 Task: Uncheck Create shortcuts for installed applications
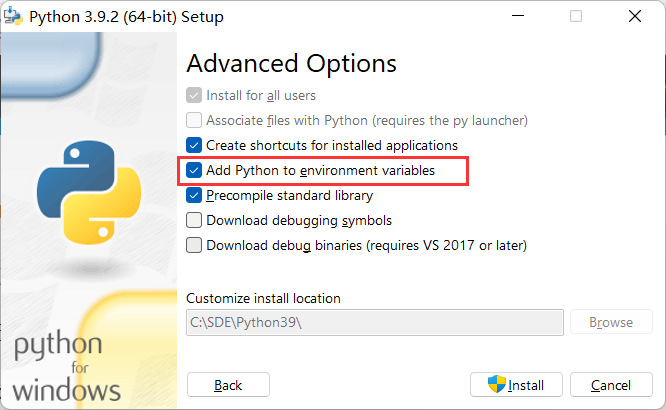pyautogui.click(x=194, y=145)
